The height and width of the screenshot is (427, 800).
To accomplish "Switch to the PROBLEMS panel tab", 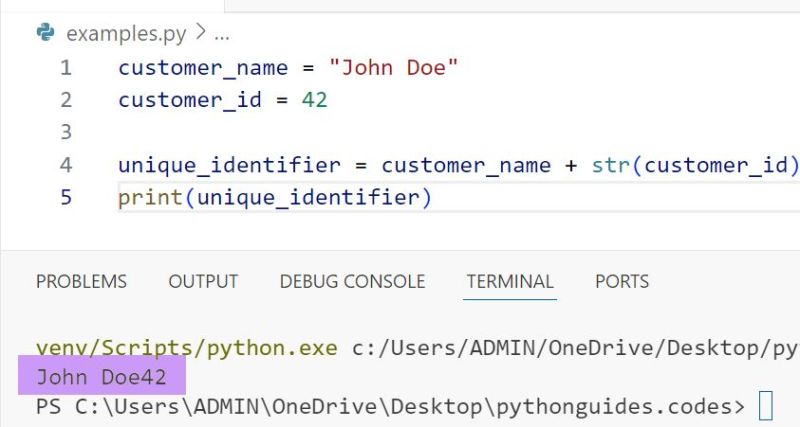I will click(81, 281).
